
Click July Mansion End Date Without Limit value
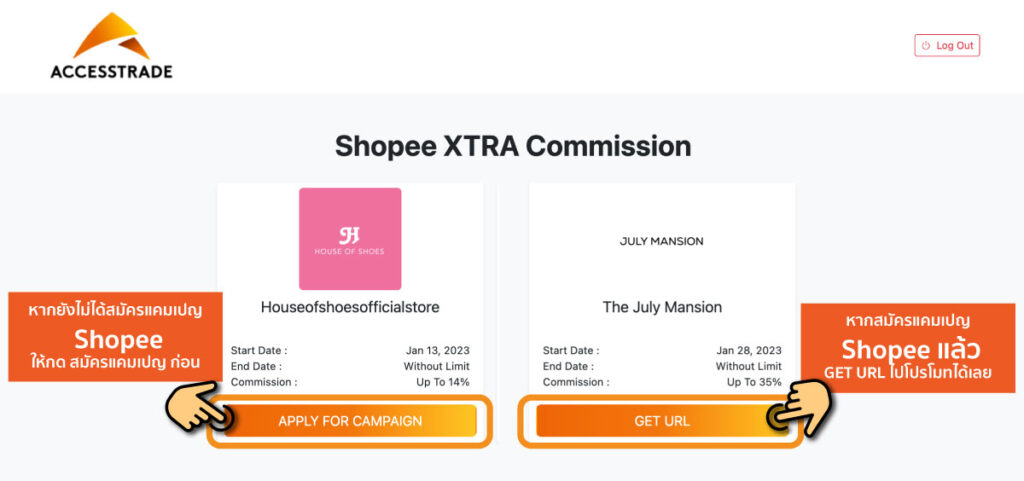748,366
